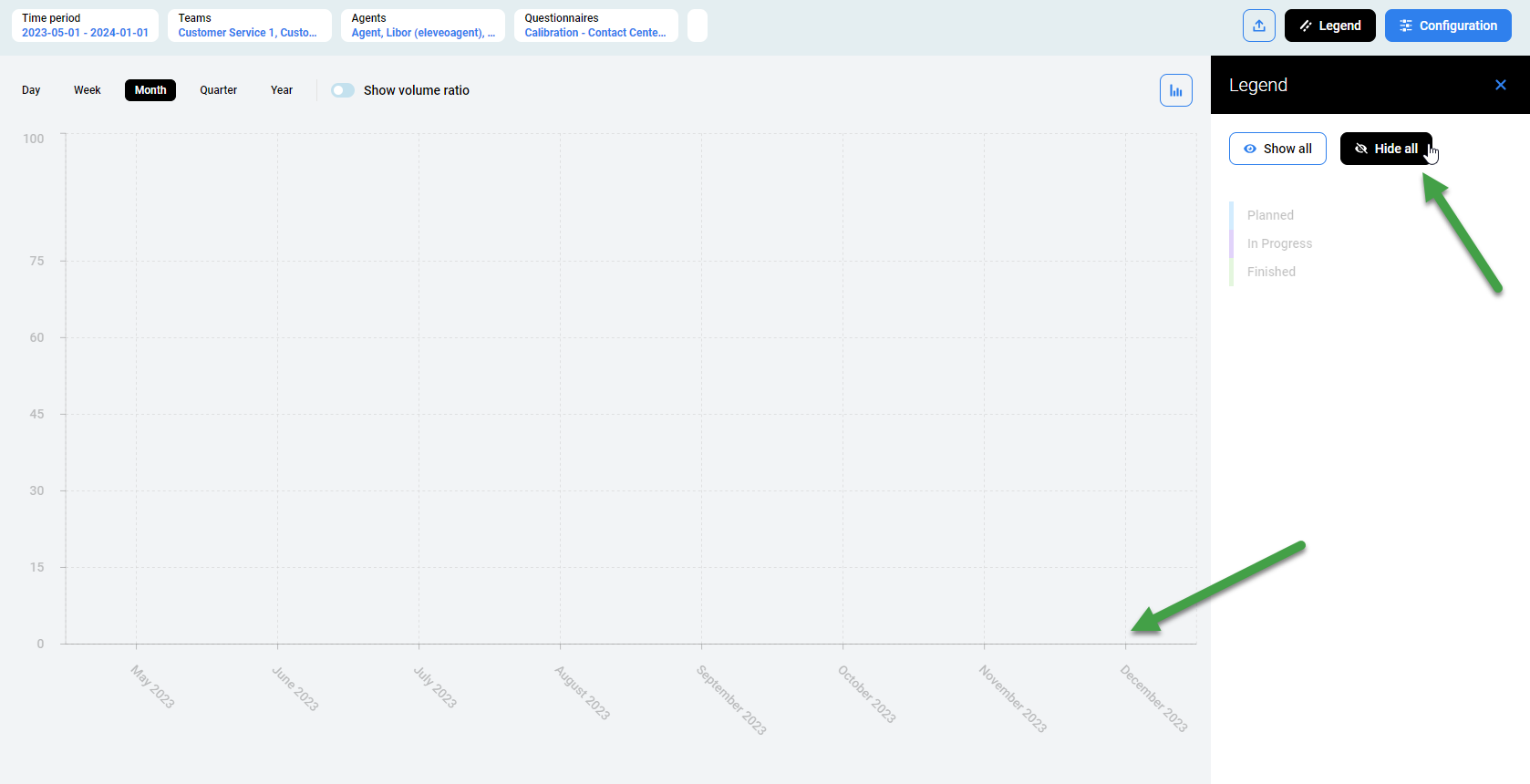Click the export/upload icon button
1530x784 pixels.
(1258, 26)
